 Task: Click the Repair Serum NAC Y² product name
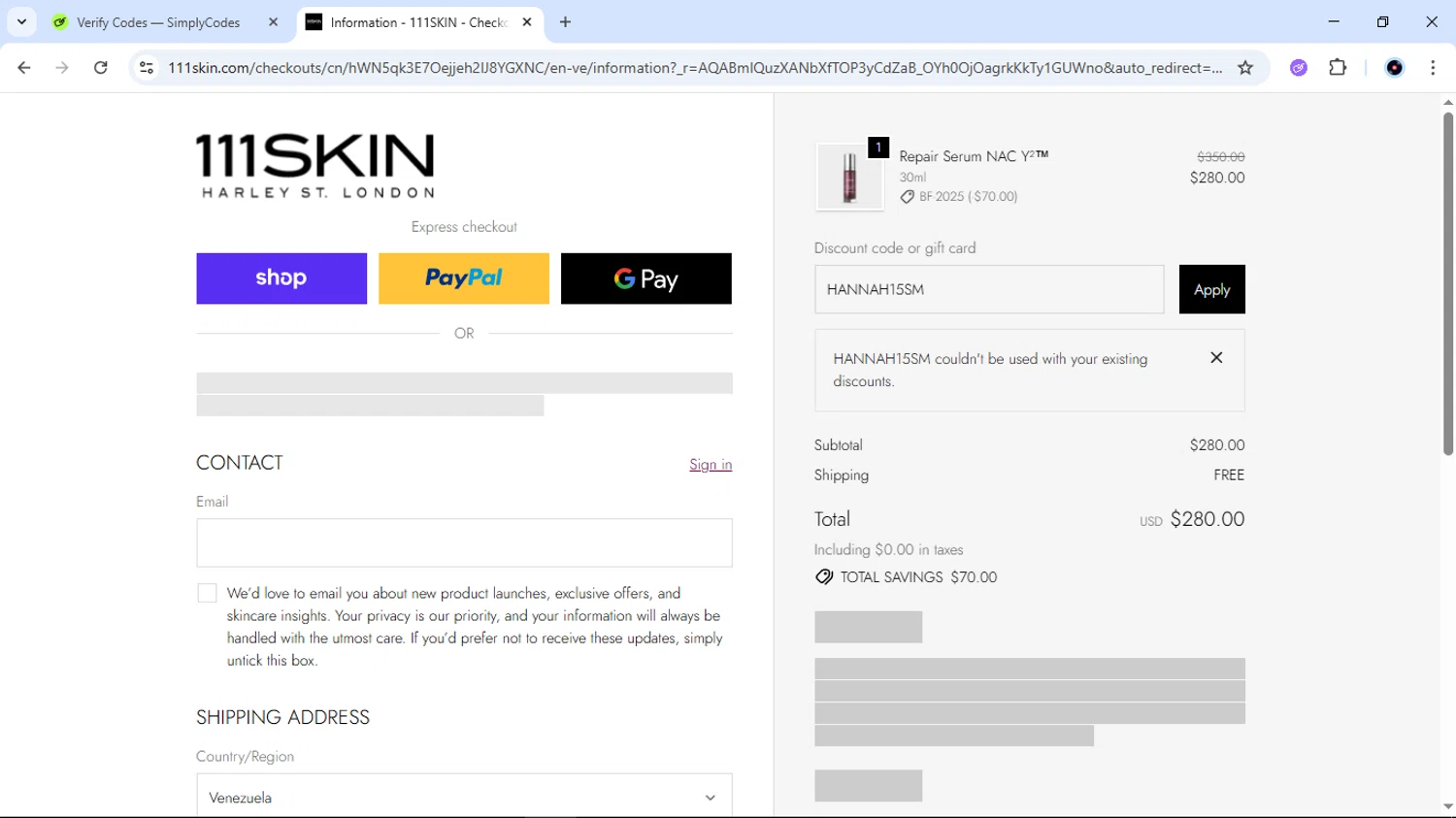[974, 156]
